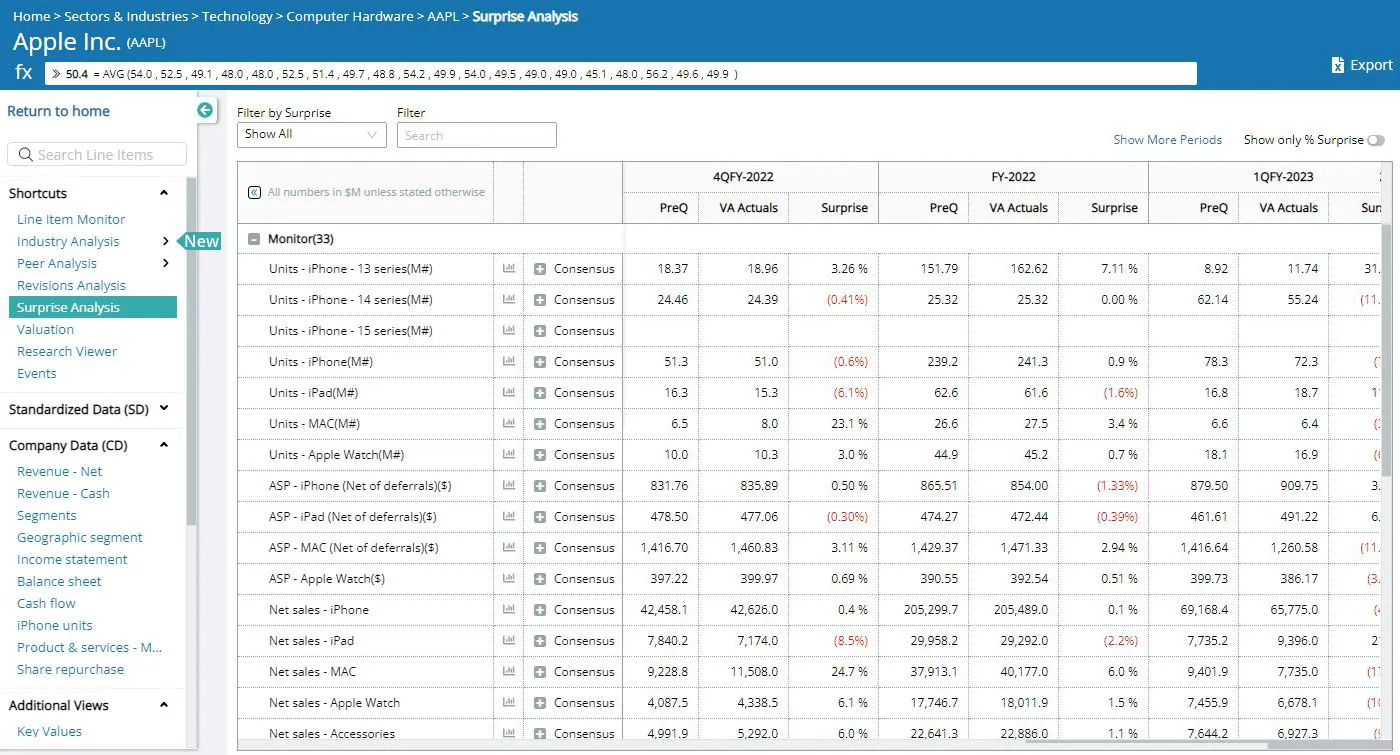Click the formula bar expand chevron
The height and width of the screenshot is (755, 1400).
click(x=57, y=74)
